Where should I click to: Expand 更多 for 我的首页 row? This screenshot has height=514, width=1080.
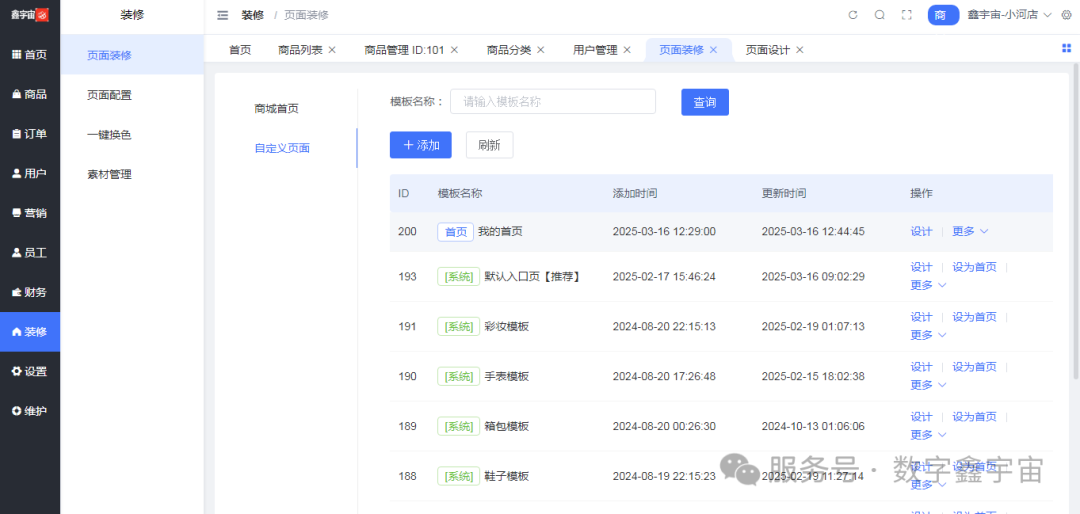click(x=970, y=232)
